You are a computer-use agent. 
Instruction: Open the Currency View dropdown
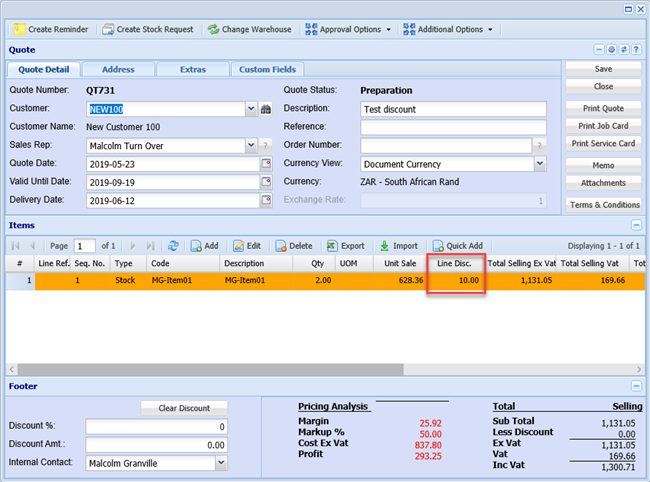(x=540, y=164)
